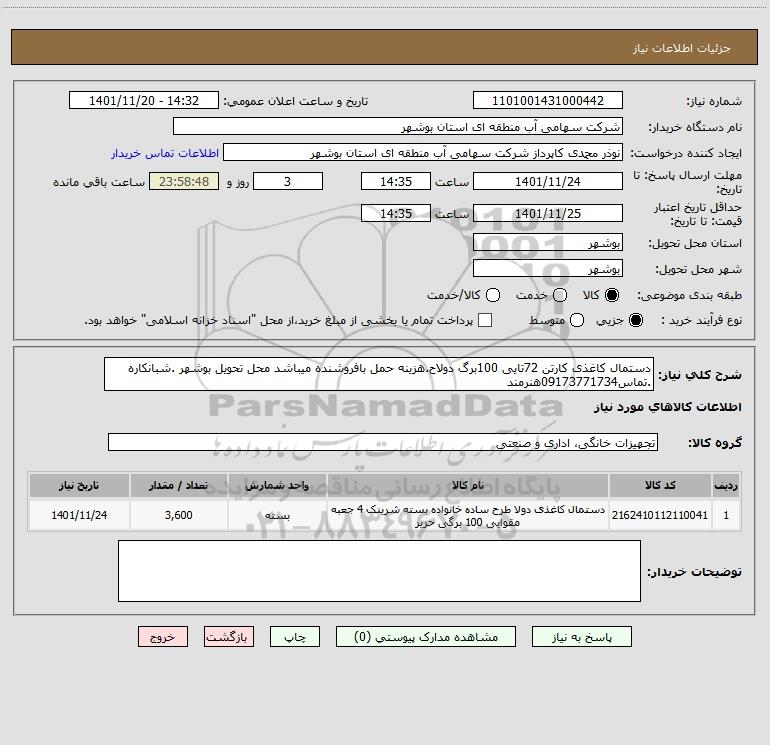Click the request creator name field

pyautogui.click(x=423, y=153)
